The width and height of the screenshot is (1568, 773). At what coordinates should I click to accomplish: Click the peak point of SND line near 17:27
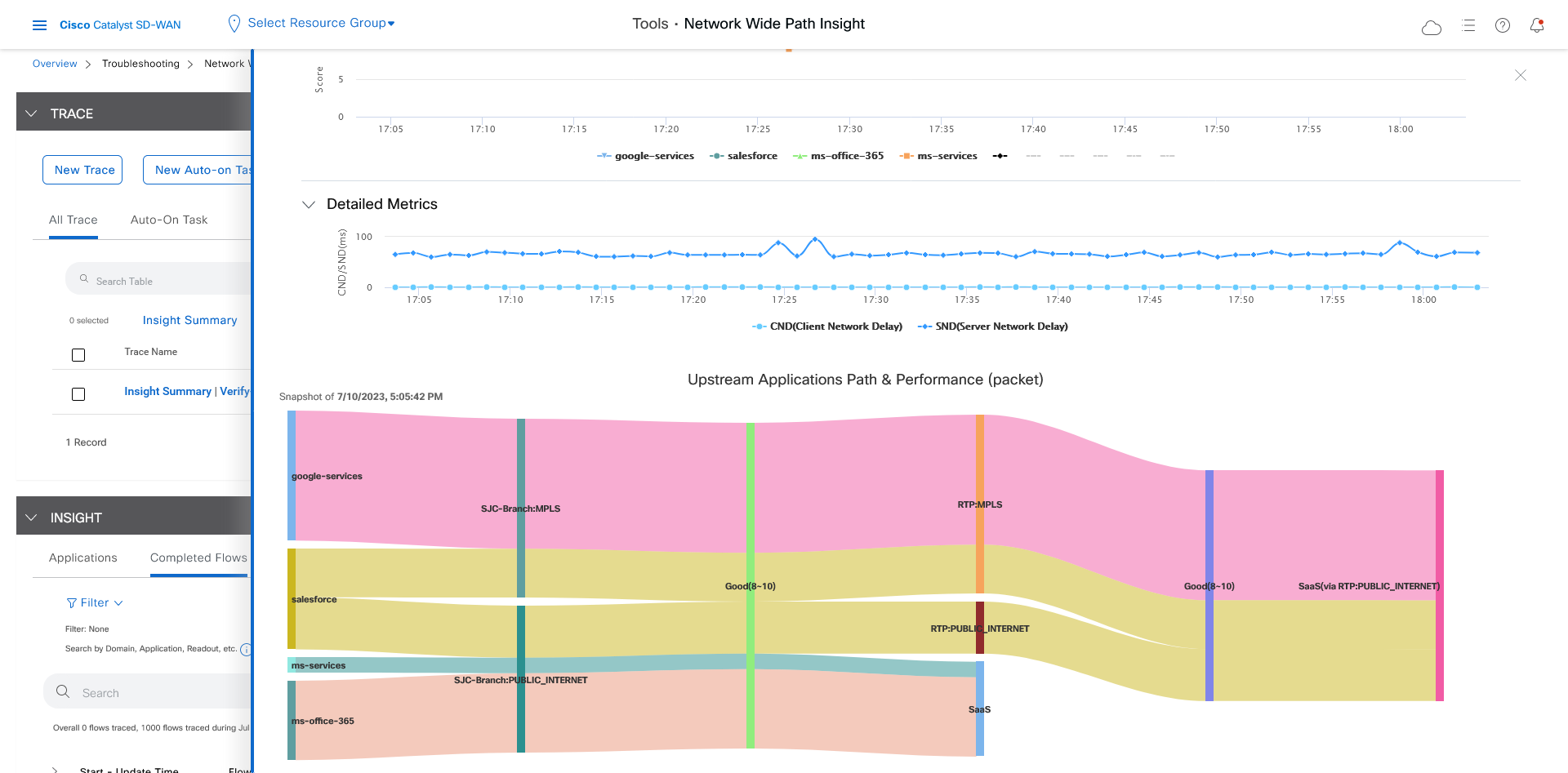tap(815, 238)
